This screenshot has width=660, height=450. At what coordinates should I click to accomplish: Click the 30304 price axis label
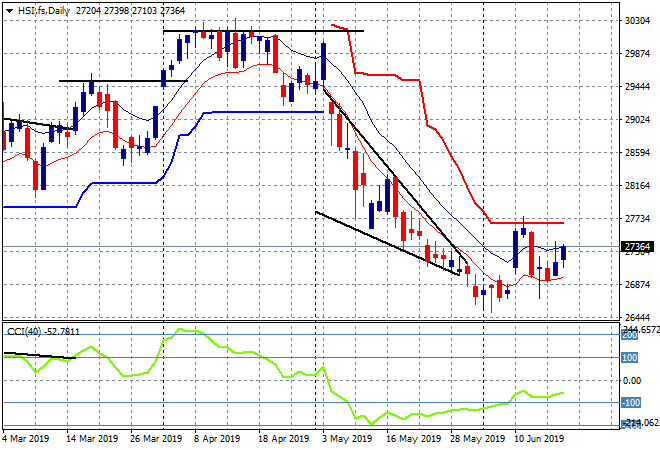point(636,20)
